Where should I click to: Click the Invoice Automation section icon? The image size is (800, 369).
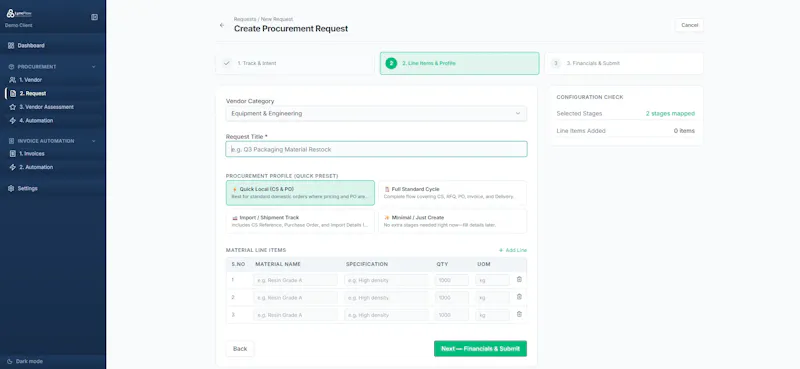[x=11, y=141]
